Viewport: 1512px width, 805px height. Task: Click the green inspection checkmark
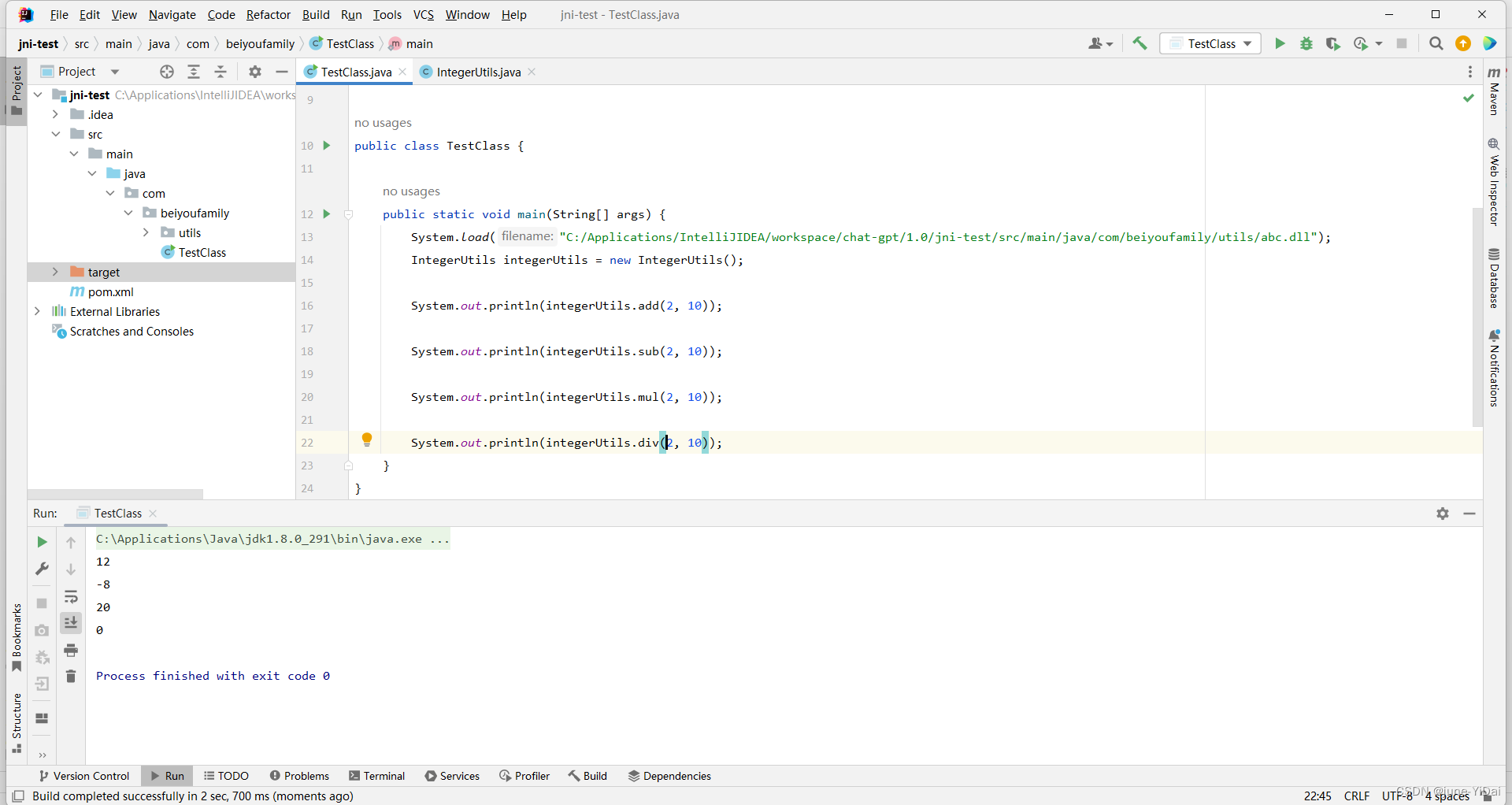coord(1468,98)
